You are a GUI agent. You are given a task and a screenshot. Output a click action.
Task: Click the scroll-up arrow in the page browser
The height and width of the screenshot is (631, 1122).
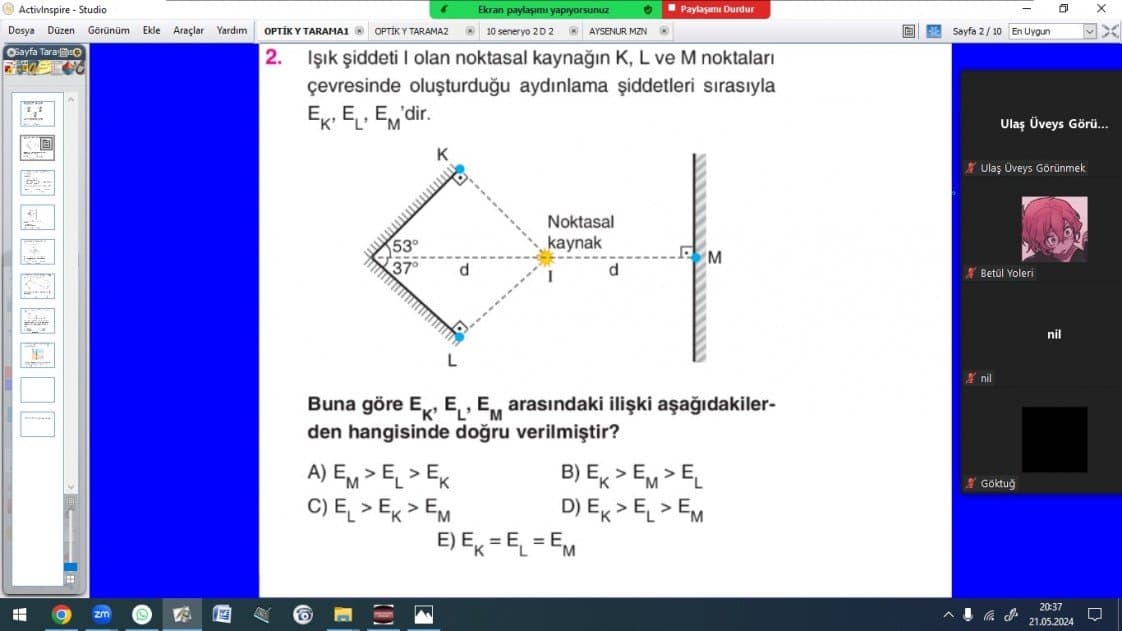pos(71,99)
